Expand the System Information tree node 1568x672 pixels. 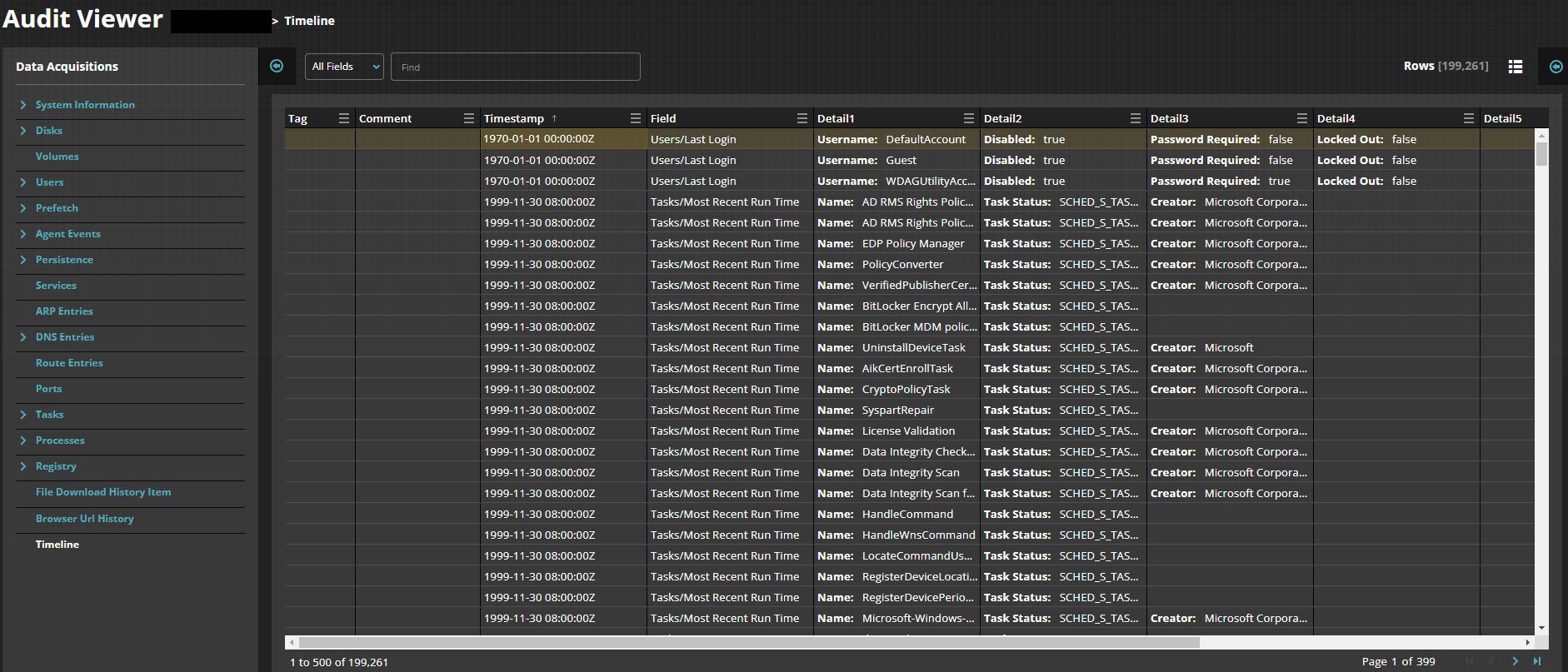[x=23, y=105]
